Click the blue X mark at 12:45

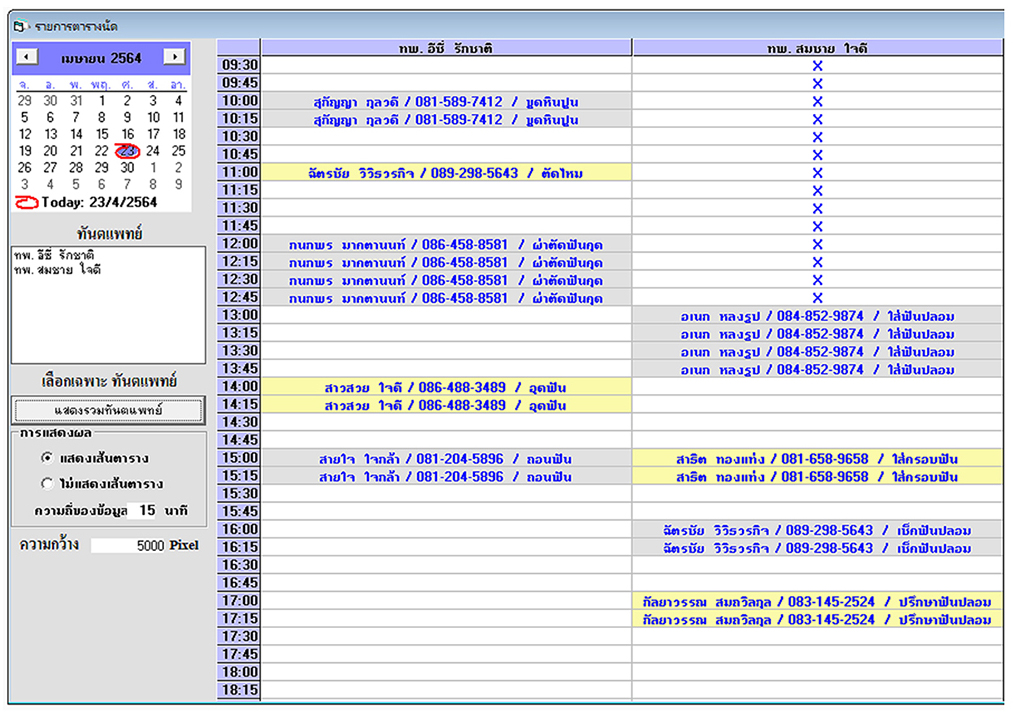817,298
